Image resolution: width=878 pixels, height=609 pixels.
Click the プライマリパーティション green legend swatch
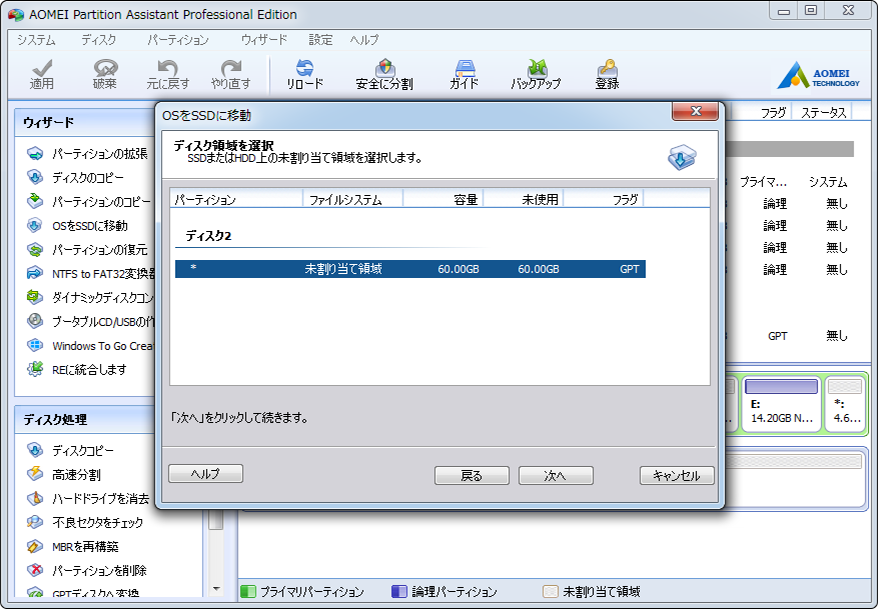(x=248, y=591)
